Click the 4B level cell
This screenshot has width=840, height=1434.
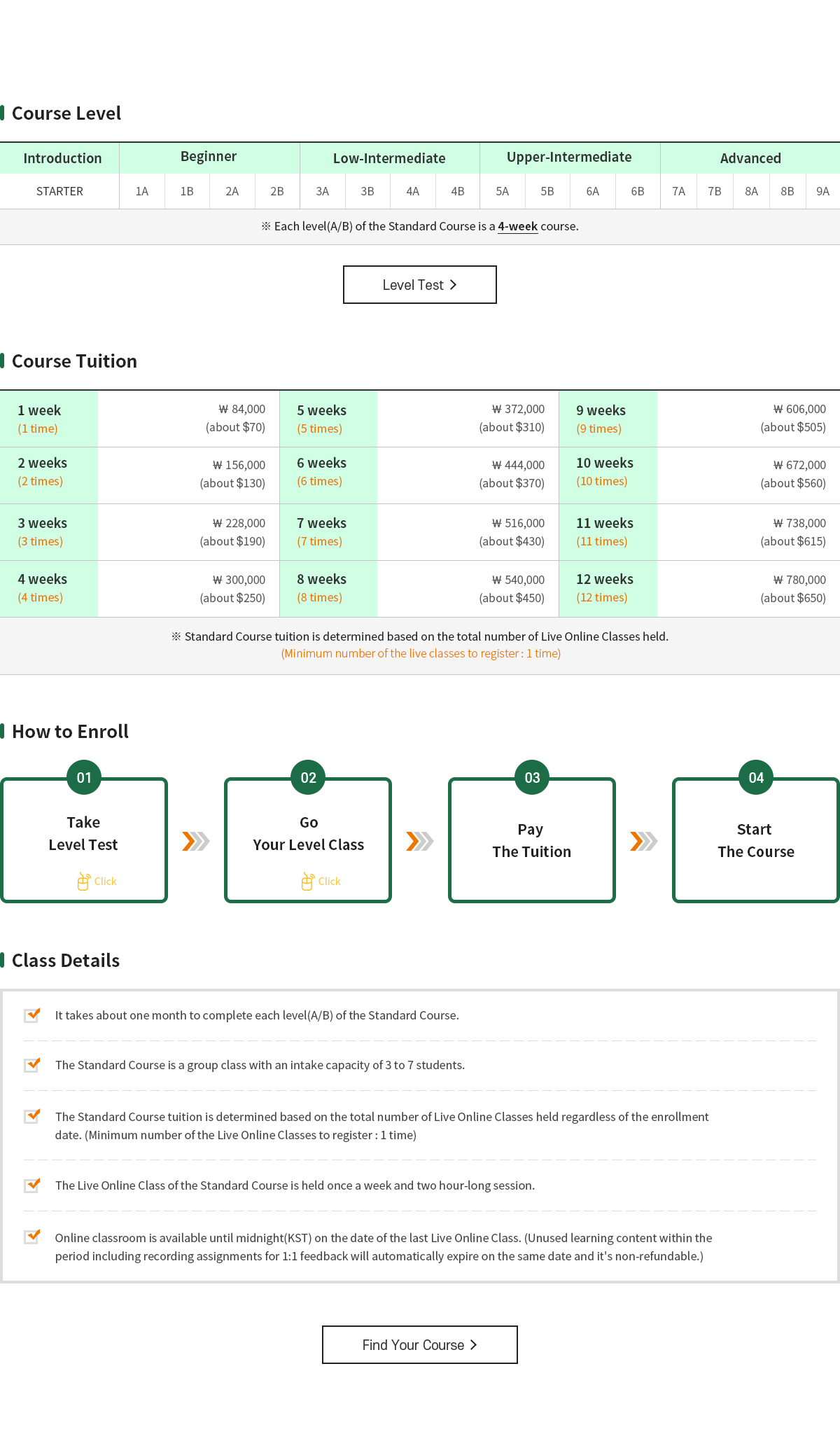pyautogui.click(x=458, y=191)
